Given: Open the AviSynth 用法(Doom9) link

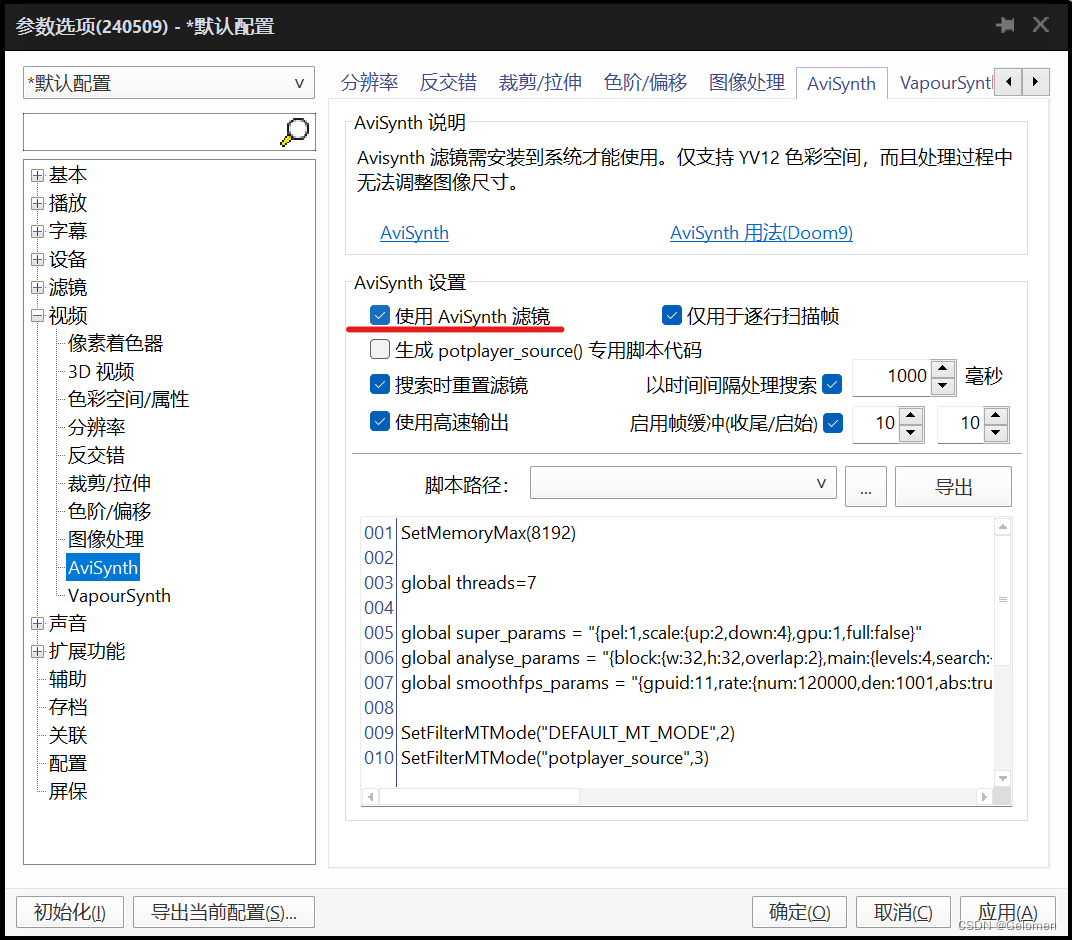Looking at the screenshot, I should [761, 233].
